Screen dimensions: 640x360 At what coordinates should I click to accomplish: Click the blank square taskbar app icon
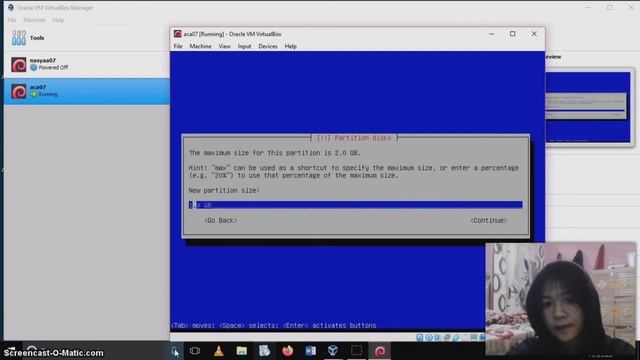356,351
